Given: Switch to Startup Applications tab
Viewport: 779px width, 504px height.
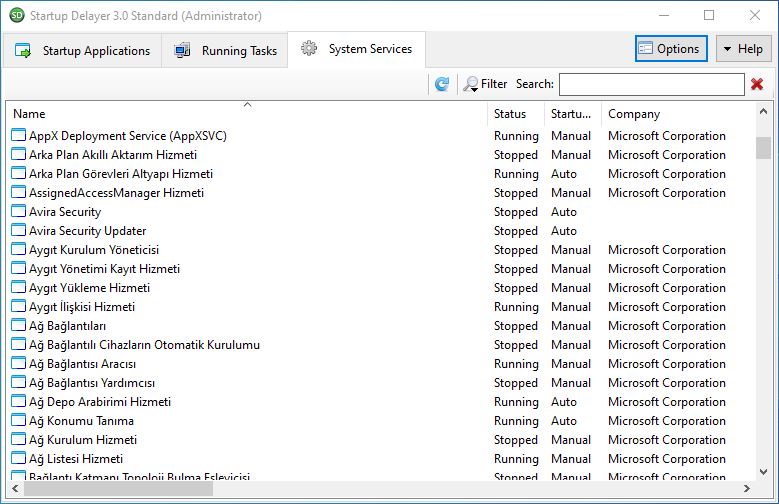Looking at the screenshot, I should (82, 50).
